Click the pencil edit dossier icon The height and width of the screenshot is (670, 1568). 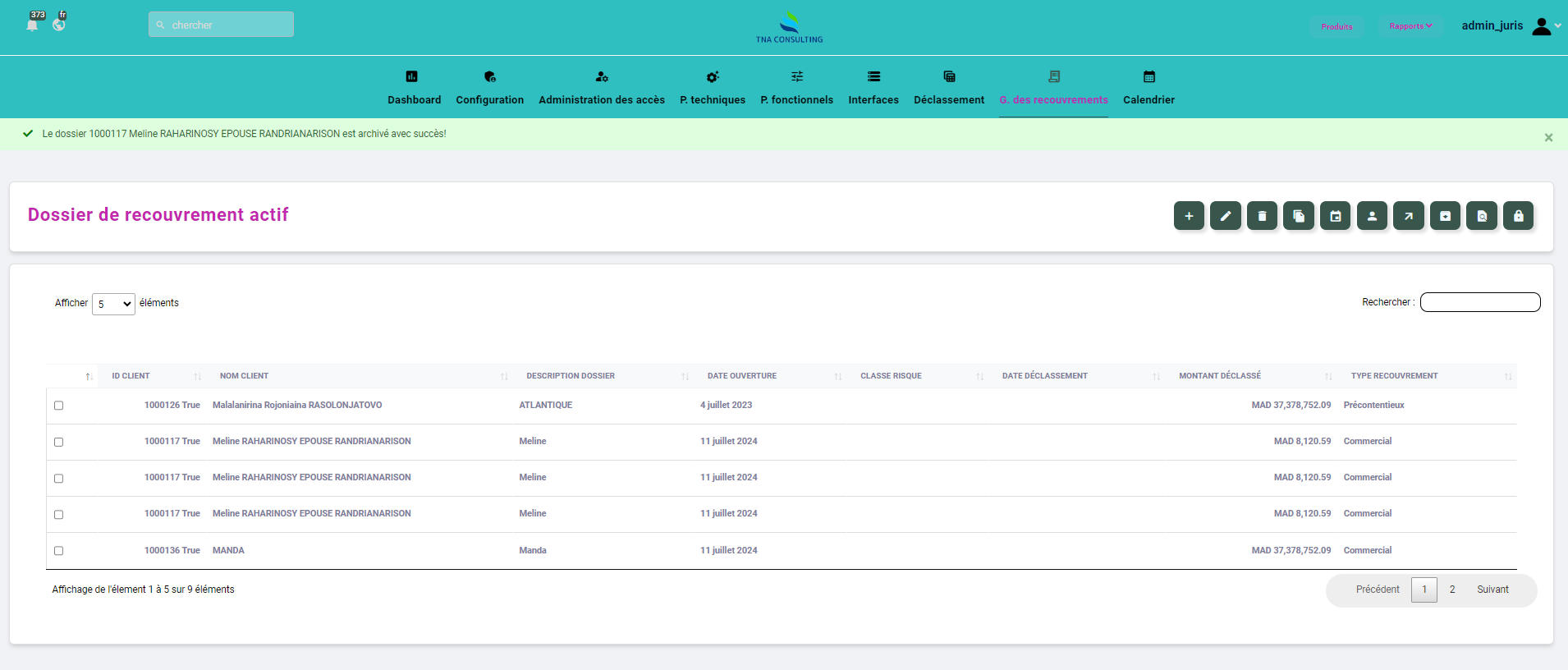pos(1226,216)
